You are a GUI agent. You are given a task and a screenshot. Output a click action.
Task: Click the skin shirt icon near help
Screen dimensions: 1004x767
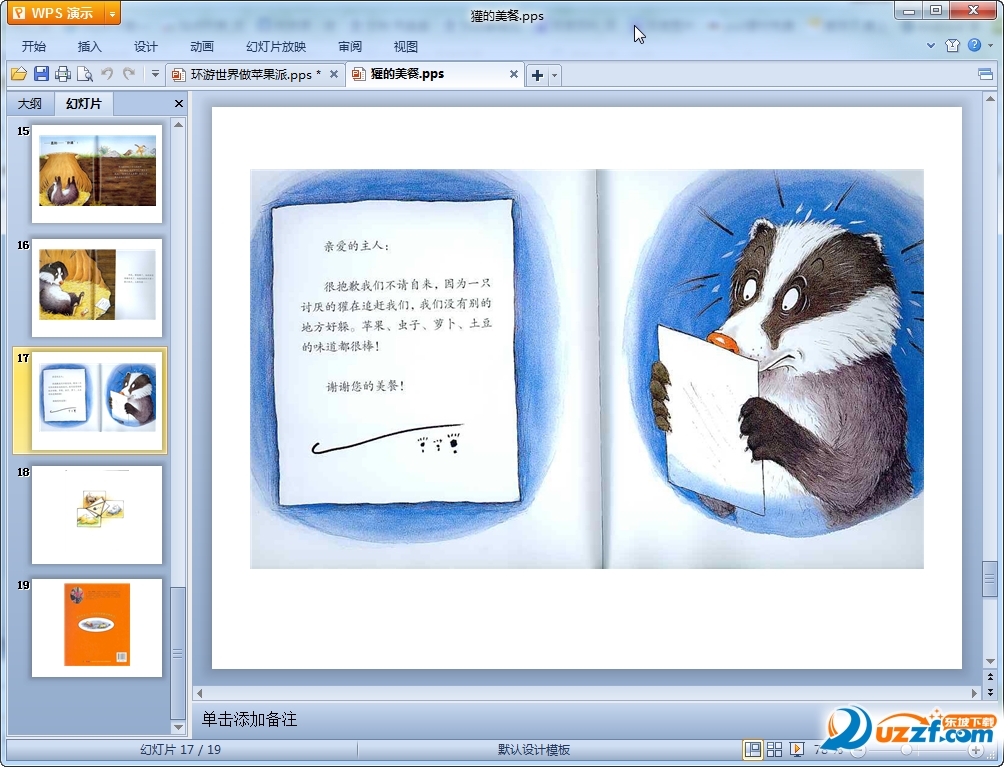pos(952,45)
